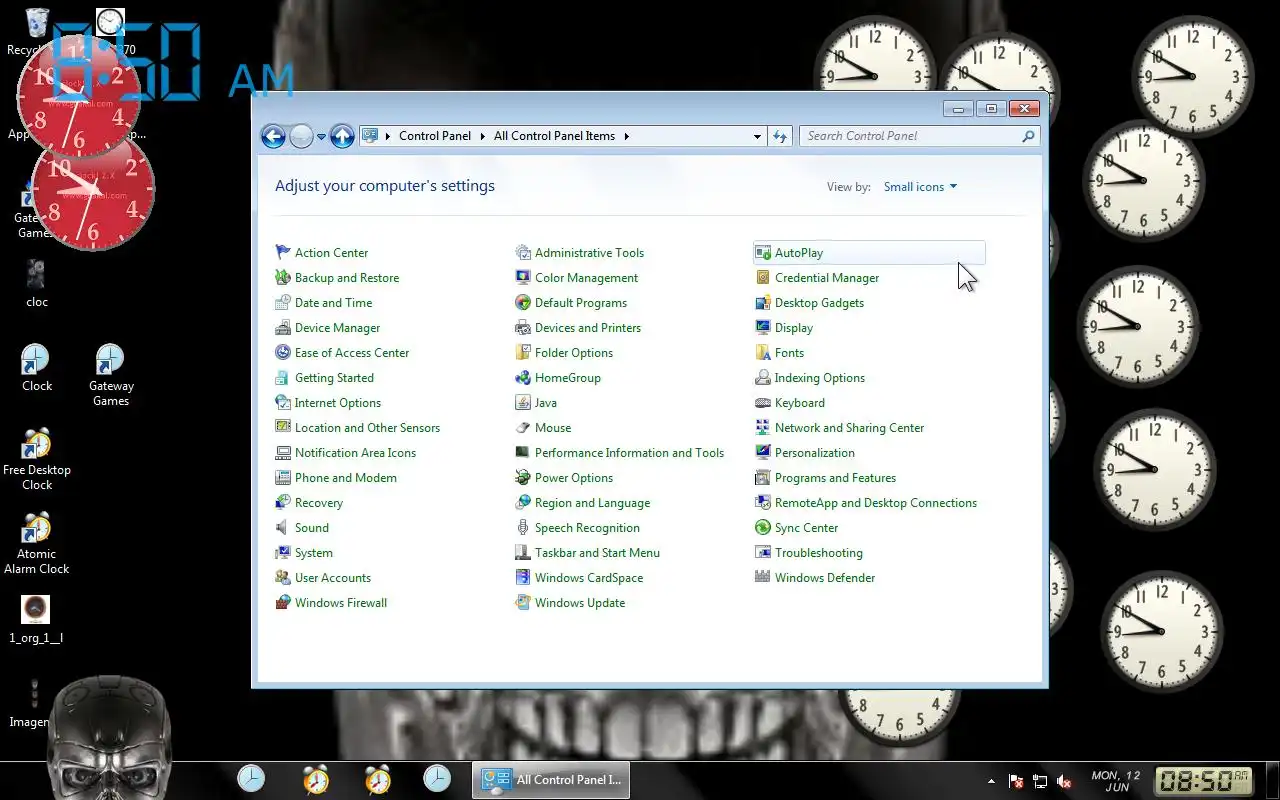Click the volume icon in system tray
Image resolution: width=1280 pixels, height=800 pixels.
(1065, 781)
